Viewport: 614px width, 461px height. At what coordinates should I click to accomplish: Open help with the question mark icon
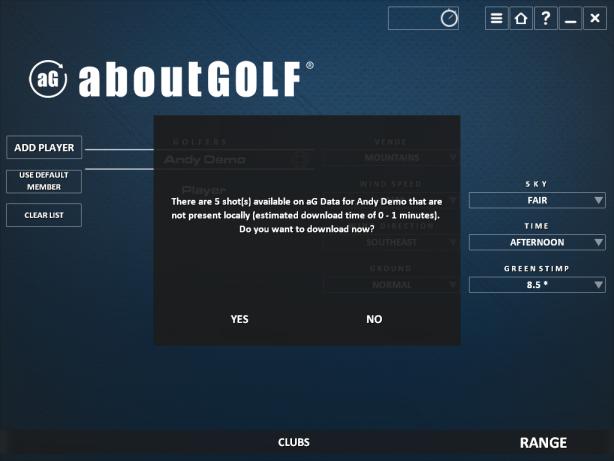pos(545,18)
